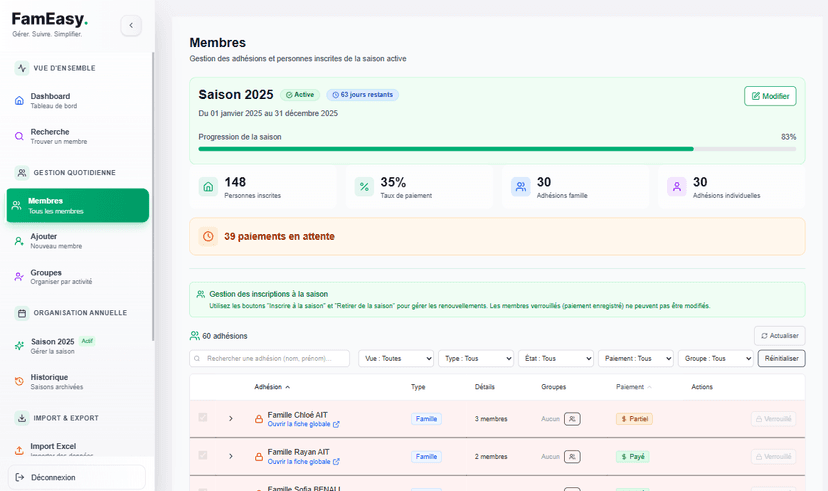Click in the Rechercher une adhésion field

[x=269, y=358]
